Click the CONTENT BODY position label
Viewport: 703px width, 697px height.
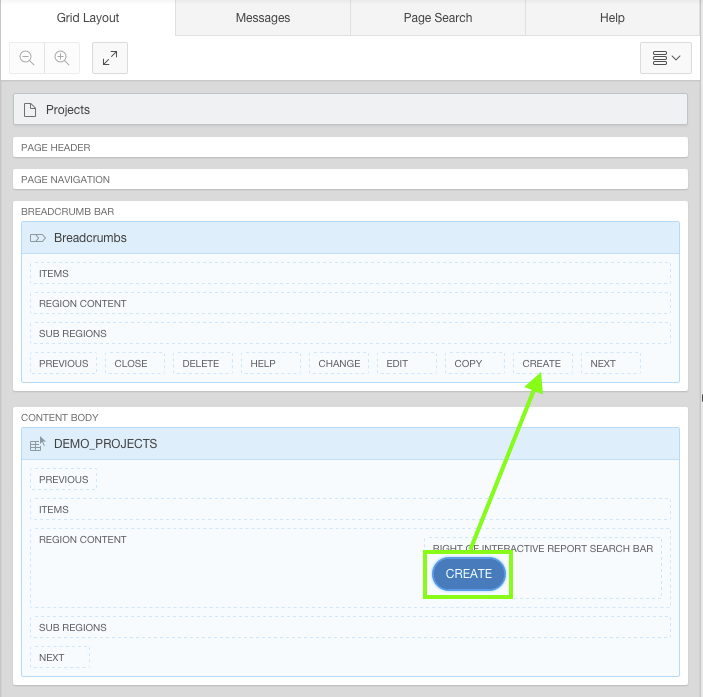click(x=60, y=418)
